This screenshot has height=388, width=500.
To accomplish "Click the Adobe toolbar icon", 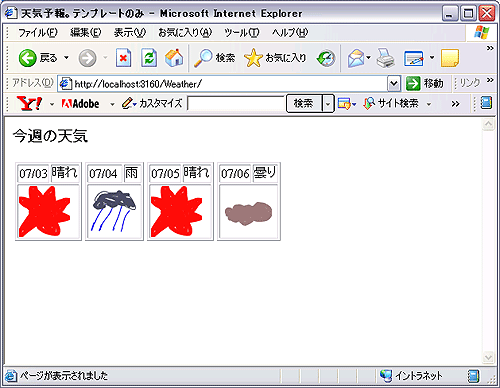I will point(80,104).
